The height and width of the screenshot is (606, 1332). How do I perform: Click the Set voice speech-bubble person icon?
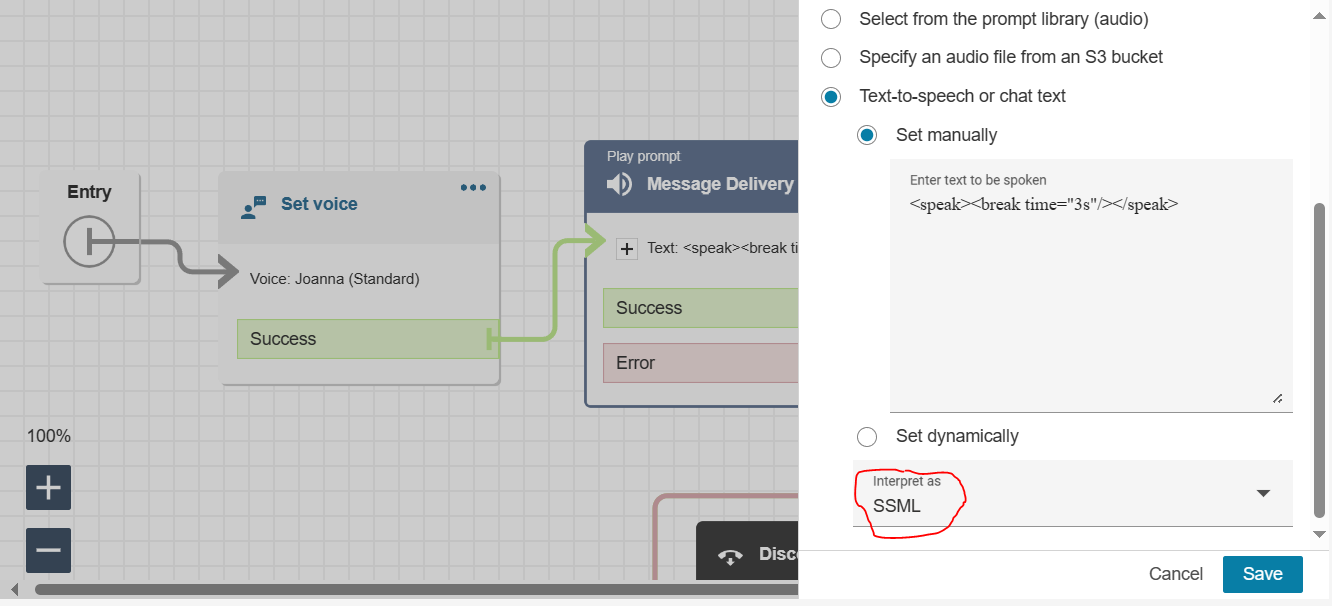[x=254, y=207]
